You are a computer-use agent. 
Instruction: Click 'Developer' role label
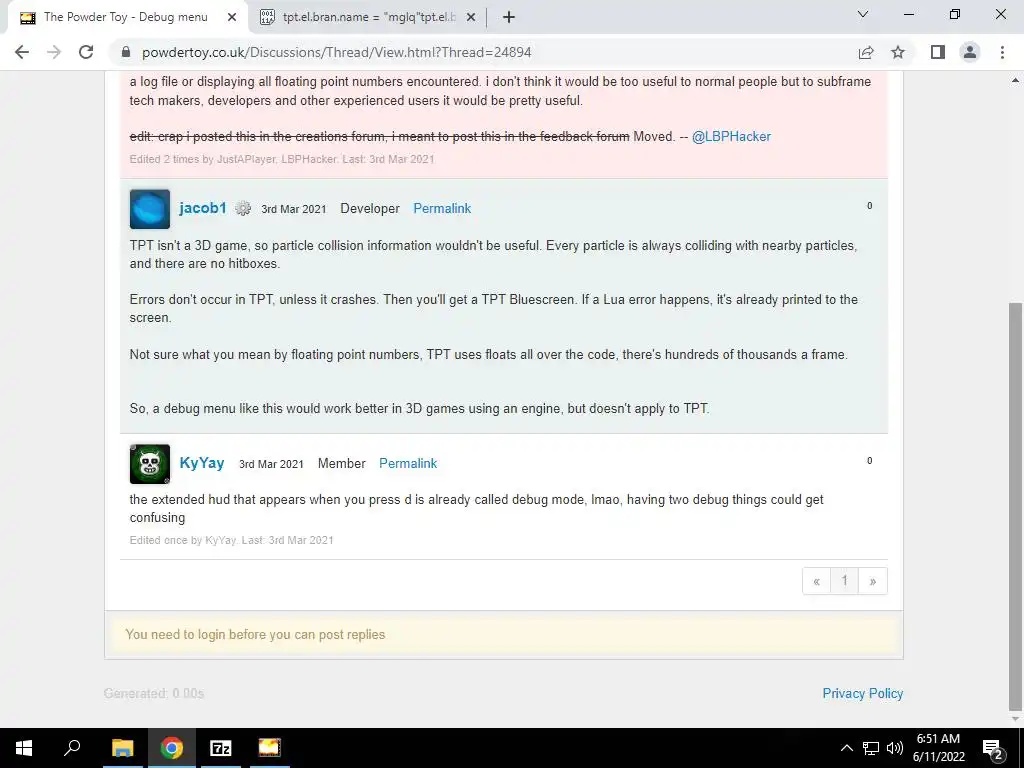coord(370,208)
